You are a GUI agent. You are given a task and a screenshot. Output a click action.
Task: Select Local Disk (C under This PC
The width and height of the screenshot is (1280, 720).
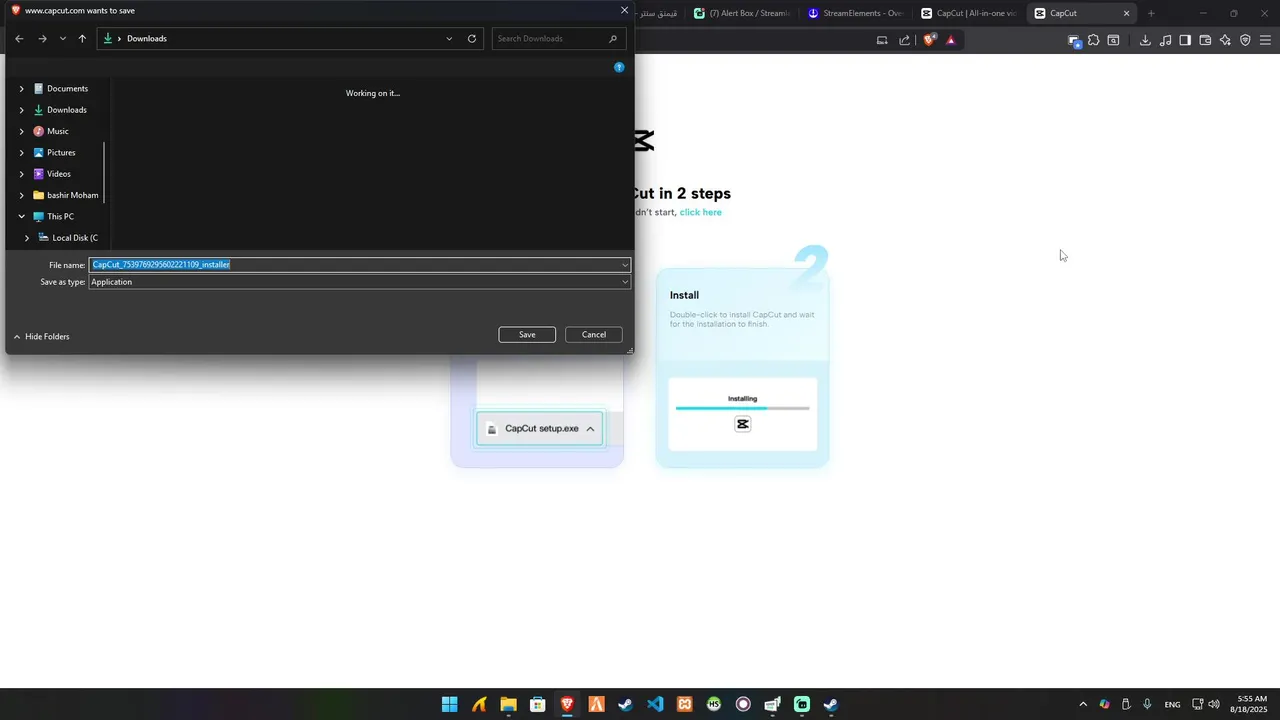pos(68,238)
